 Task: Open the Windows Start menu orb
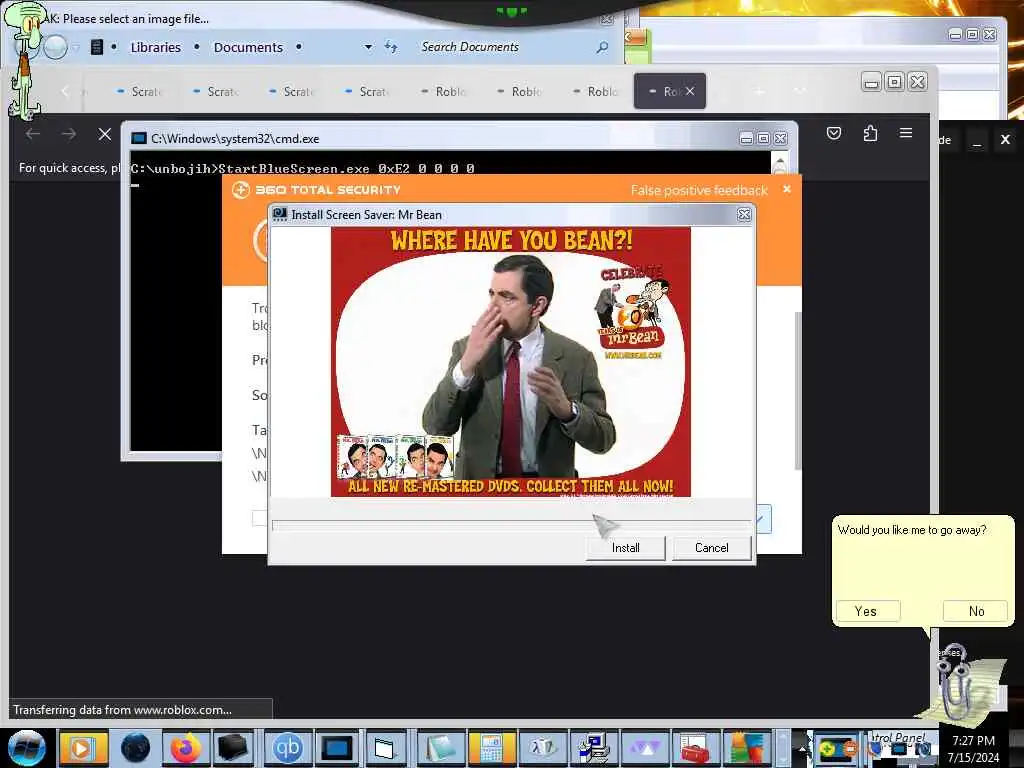pos(26,748)
